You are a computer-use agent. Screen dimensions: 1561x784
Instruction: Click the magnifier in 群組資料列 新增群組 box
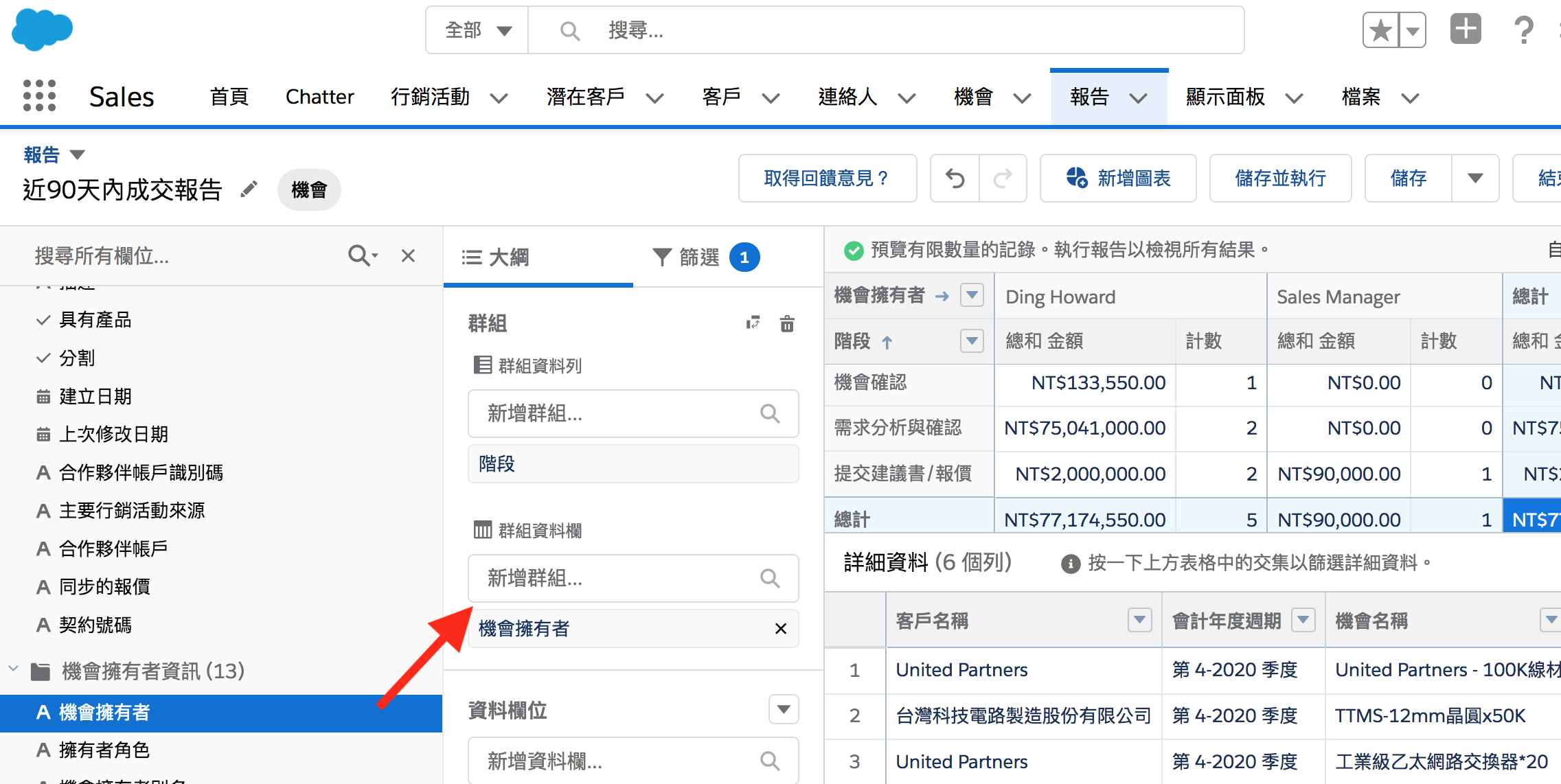[x=770, y=413]
